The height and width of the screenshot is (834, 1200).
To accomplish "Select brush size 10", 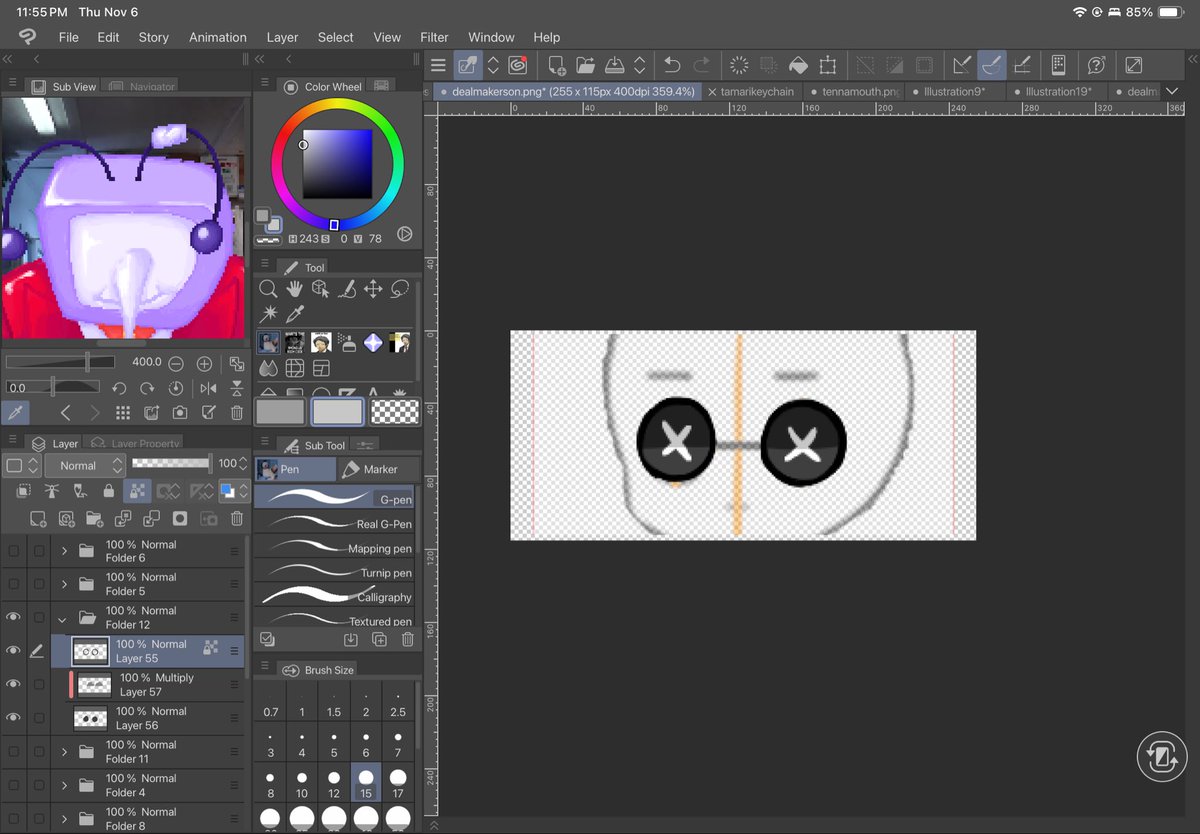I will tap(302, 783).
